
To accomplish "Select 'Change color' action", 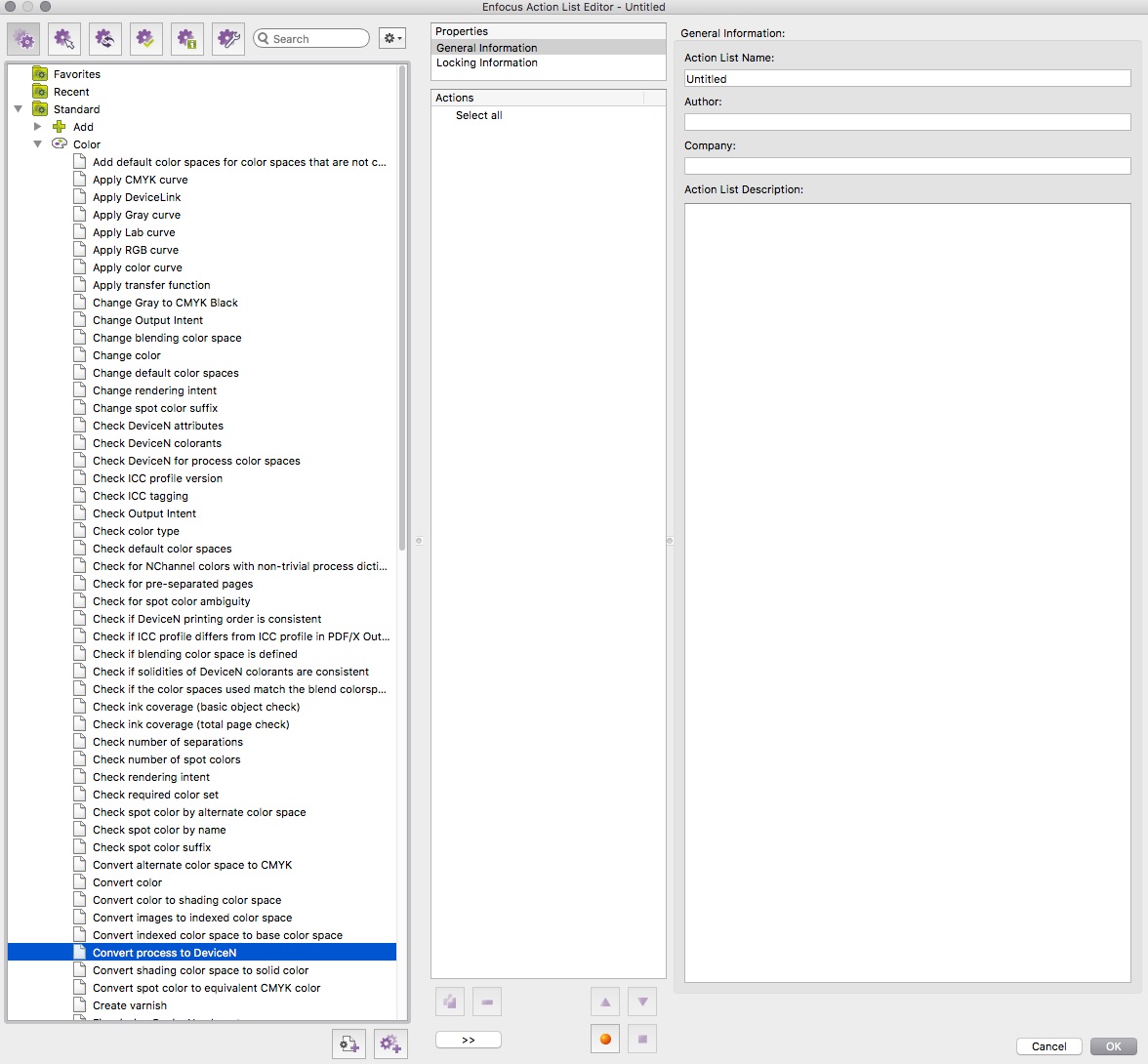I will 127,355.
